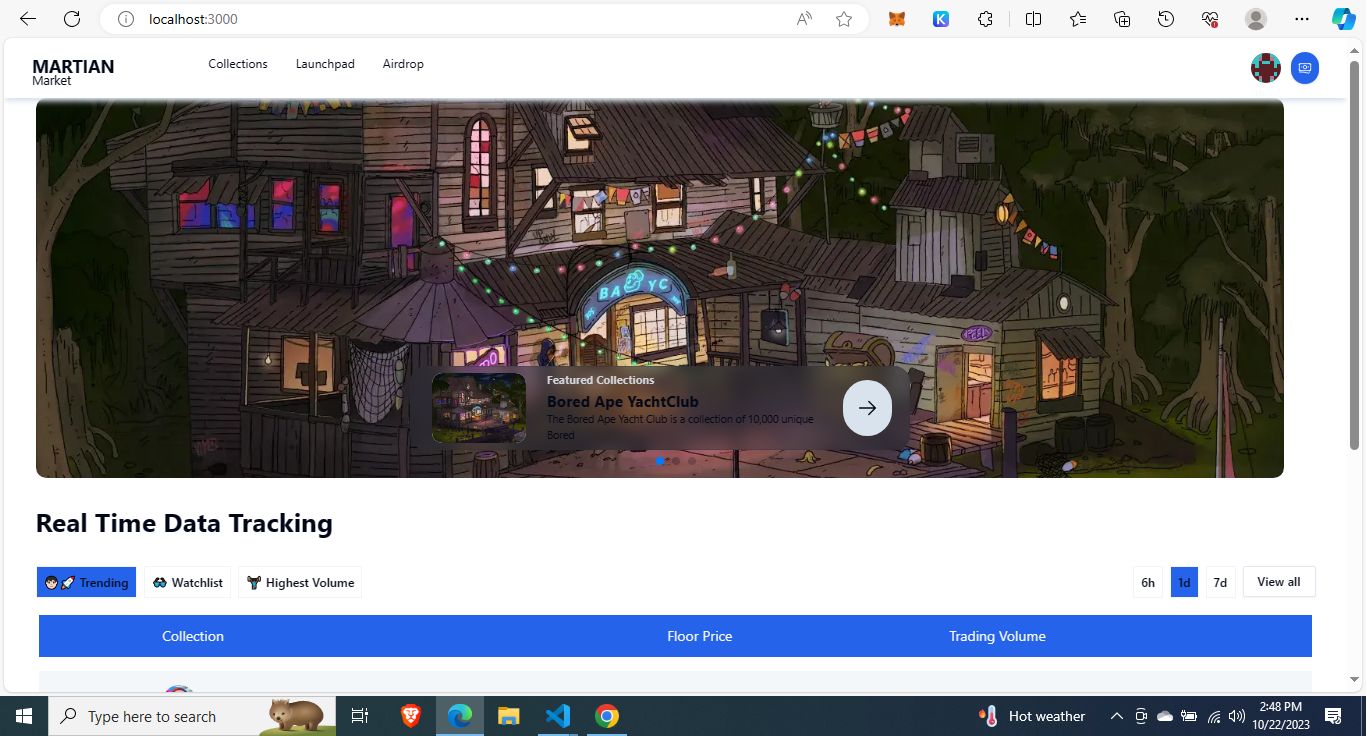Click the Trading Volume column header
The height and width of the screenshot is (736, 1366).
click(997, 636)
